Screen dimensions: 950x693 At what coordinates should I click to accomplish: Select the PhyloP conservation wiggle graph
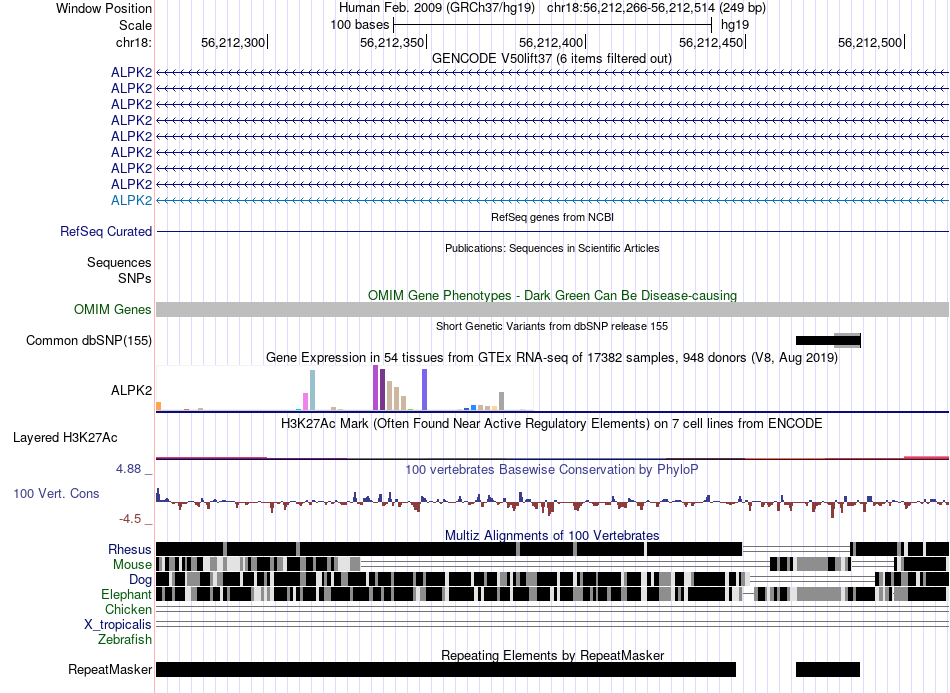(x=552, y=502)
